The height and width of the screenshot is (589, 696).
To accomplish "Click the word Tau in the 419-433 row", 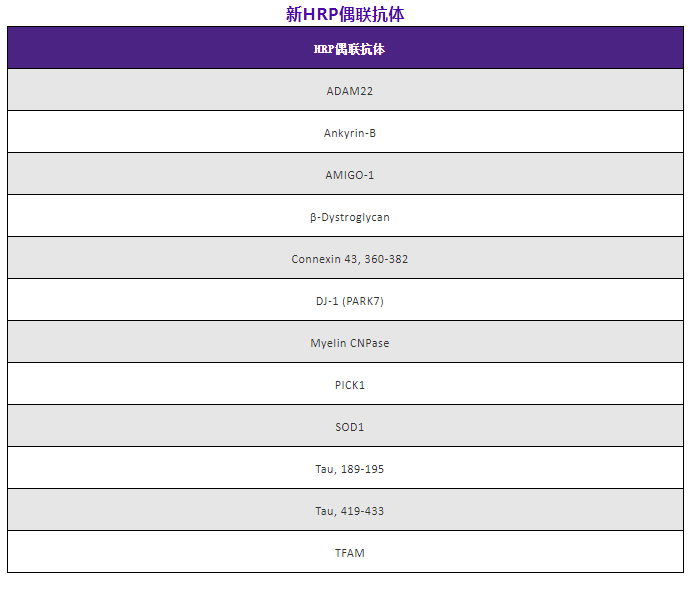I will tap(324, 511).
